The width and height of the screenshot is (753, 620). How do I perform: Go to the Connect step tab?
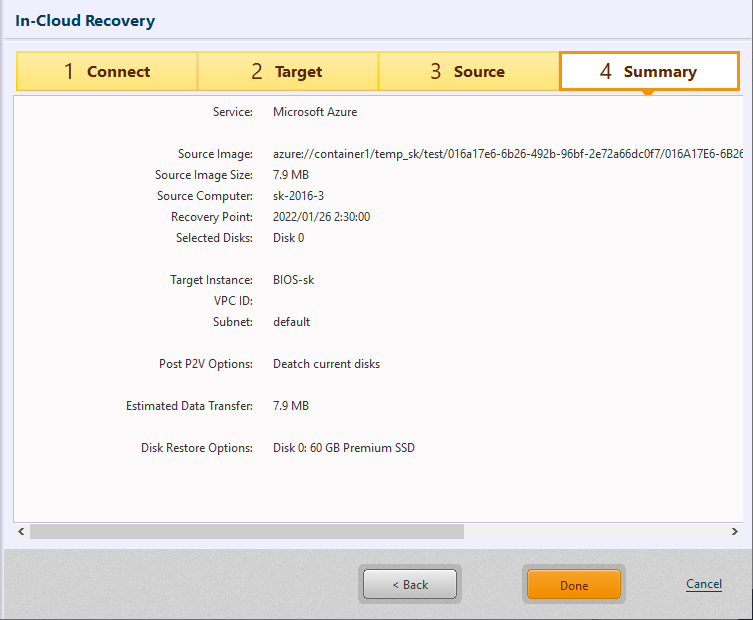[x=107, y=72]
